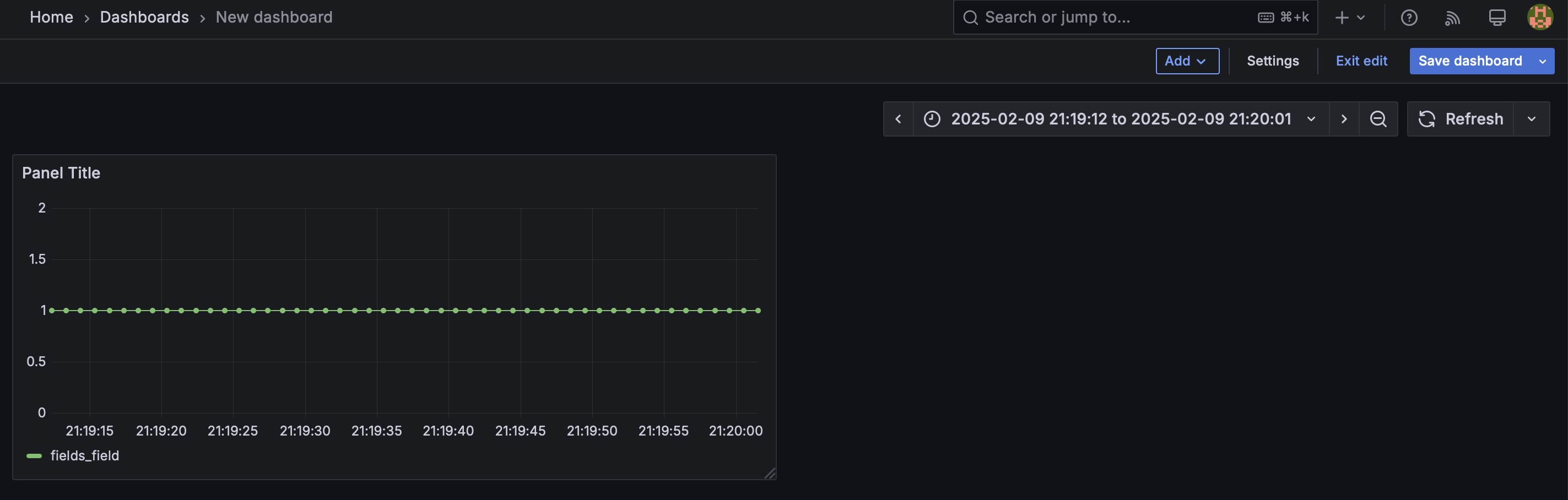Viewport: 1568px width, 500px height.
Task: Open the Save dashboard options chevron
Action: (x=1542, y=61)
